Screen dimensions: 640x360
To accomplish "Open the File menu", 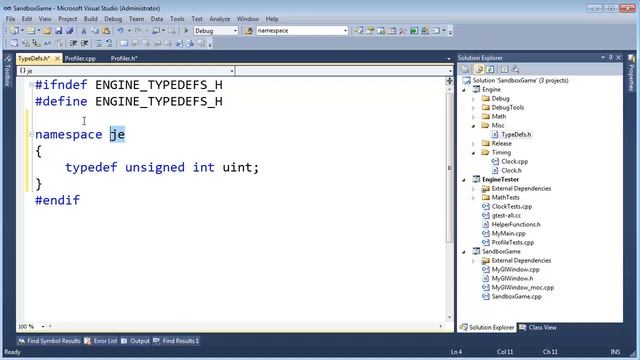I will point(11,19).
